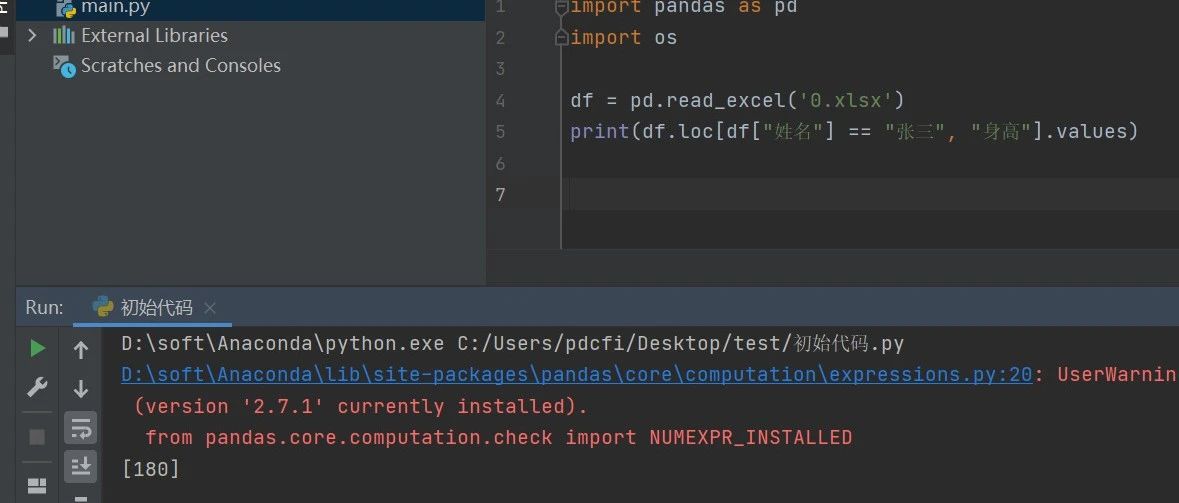Close the 初始代码 Run tab
The image size is (1179, 503).
(210, 308)
